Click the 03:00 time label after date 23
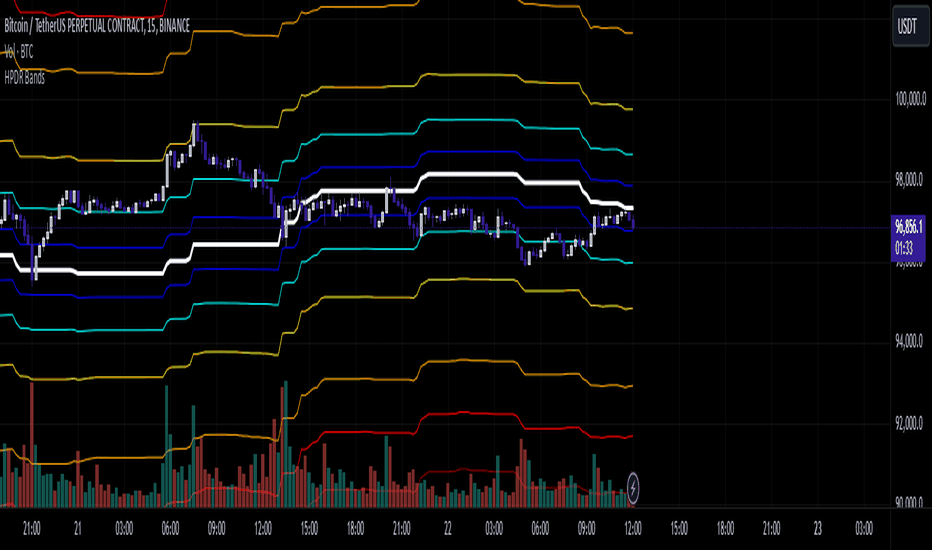 pyautogui.click(x=864, y=529)
